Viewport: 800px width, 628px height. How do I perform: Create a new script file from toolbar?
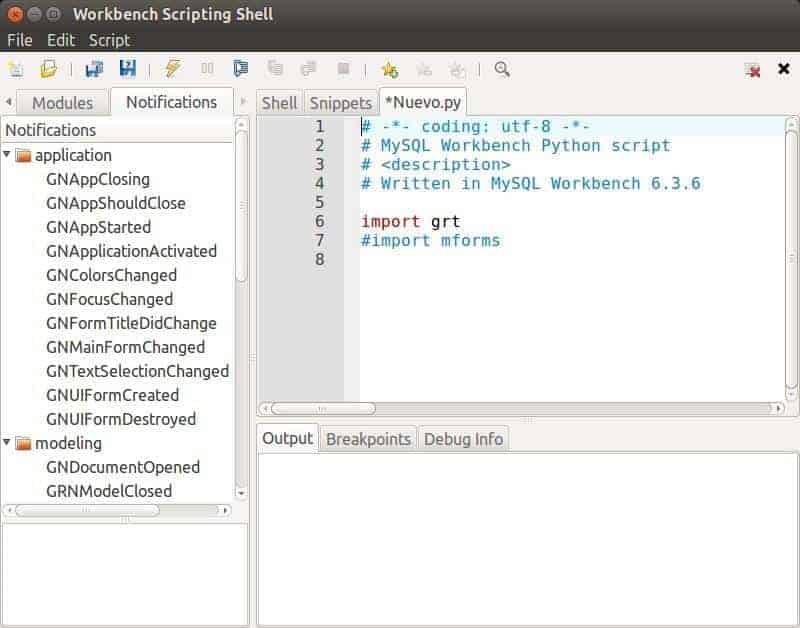(16, 69)
